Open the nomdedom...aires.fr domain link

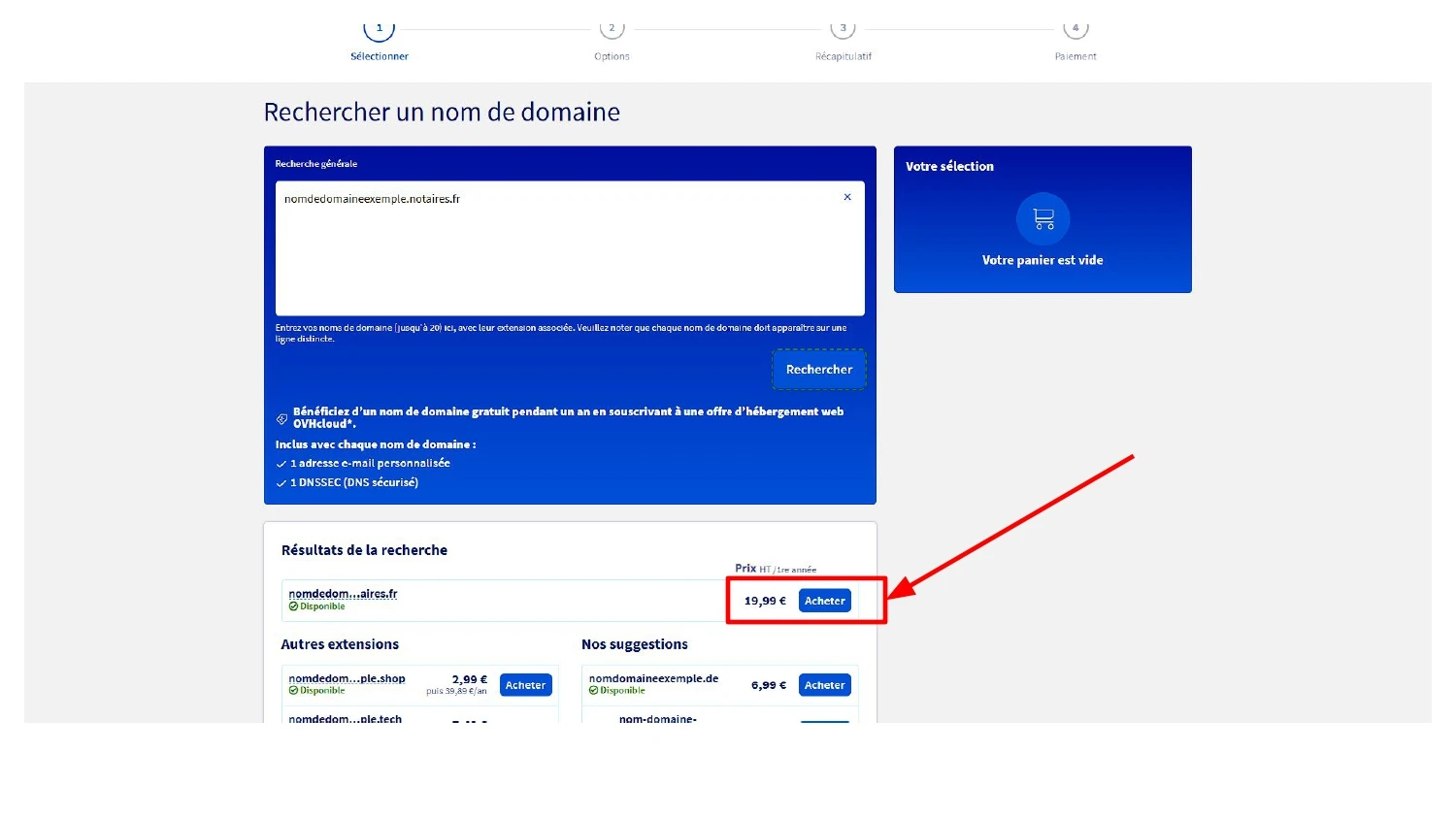click(x=343, y=593)
